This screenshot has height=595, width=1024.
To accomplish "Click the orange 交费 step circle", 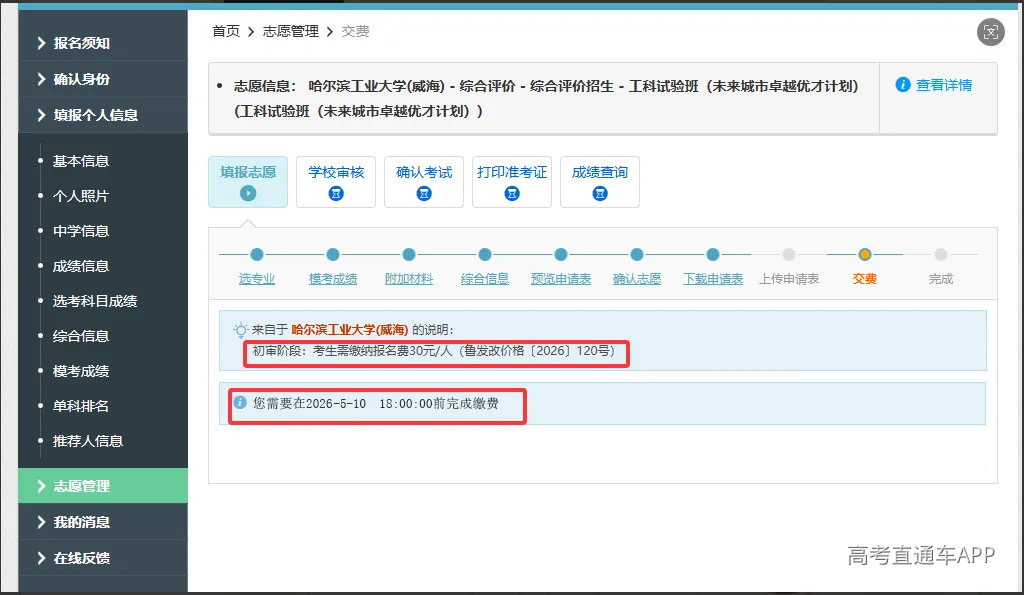I will tap(865, 255).
